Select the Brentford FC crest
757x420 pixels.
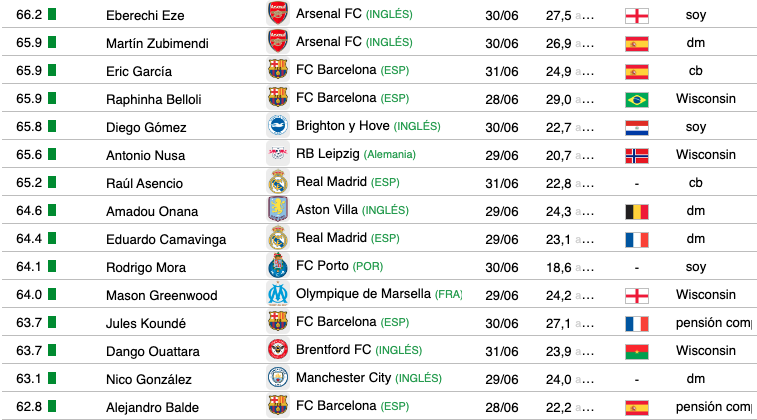[277, 351]
